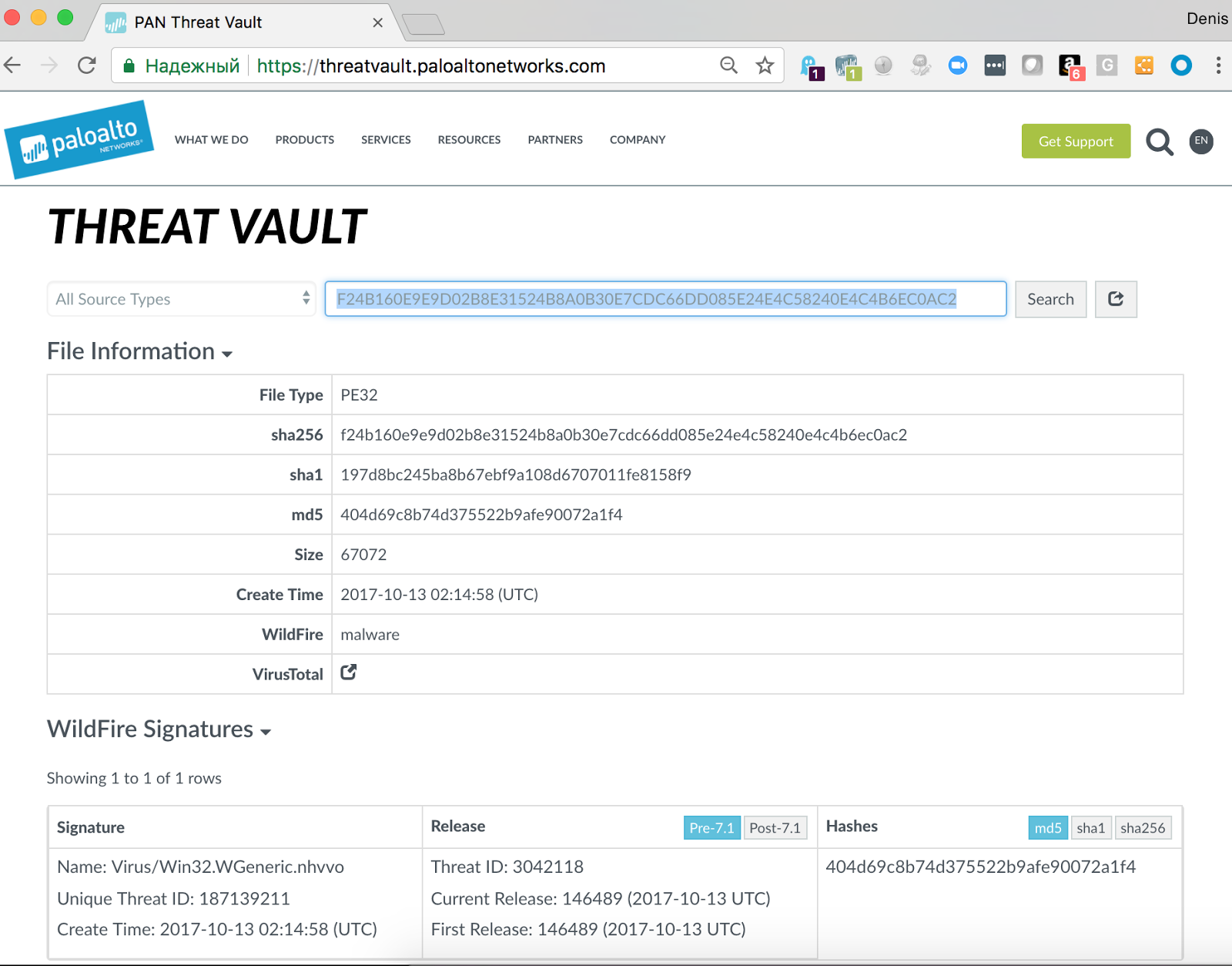Click the dark three-dots extension icon
This screenshot has height=966, width=1232.
(x=995, y=65)
